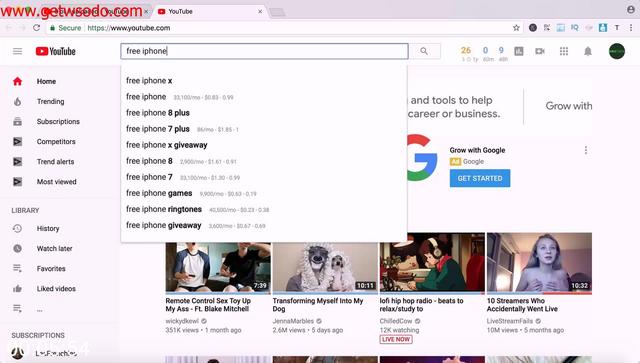Click the Subscriptions sidebar icon
Image resolution: width=640 pixels, height=363 pixels.
[17, 121]
